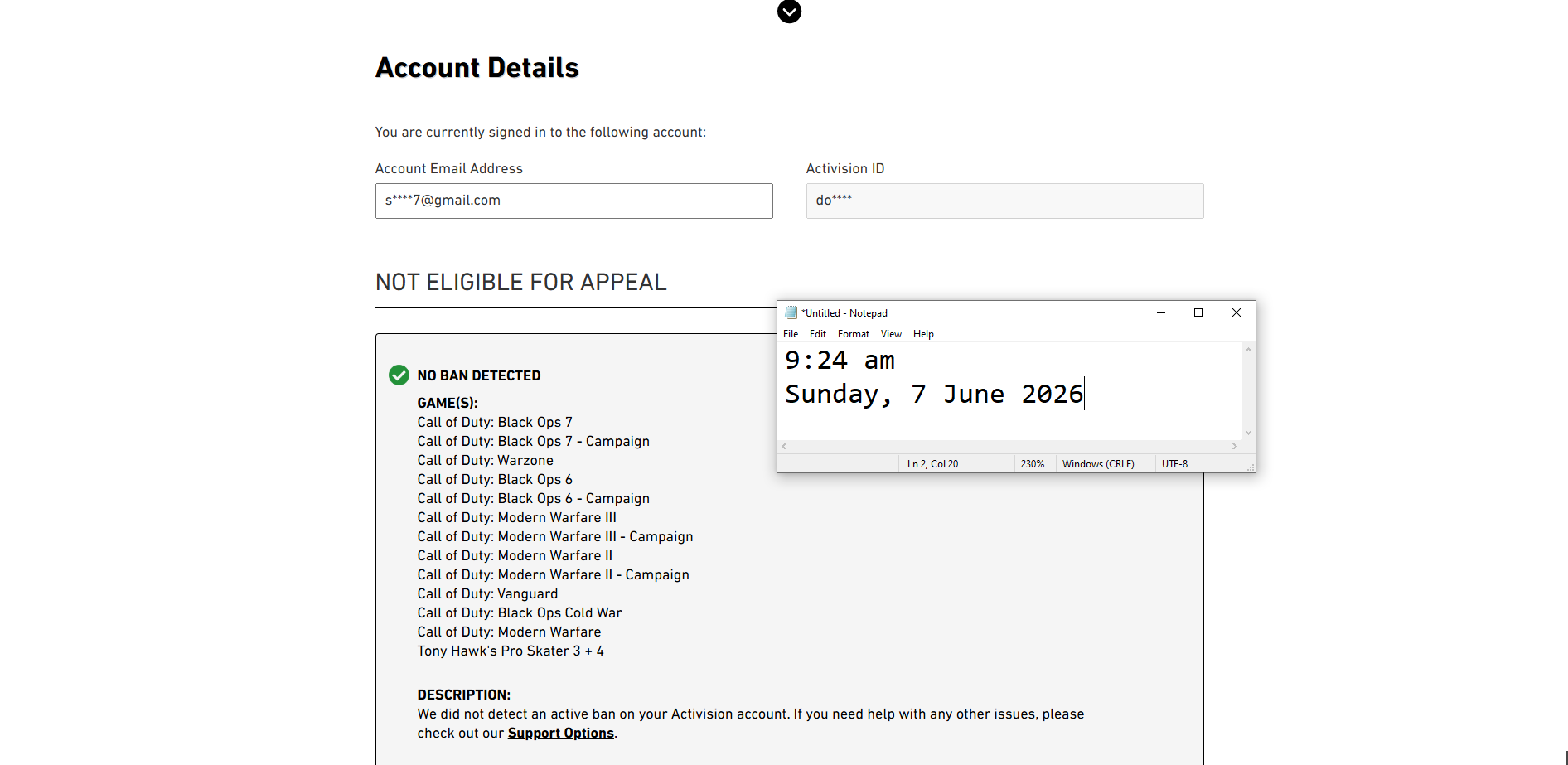
Task: Open the Notepad File menu
Action: click(x=791, y=334)
